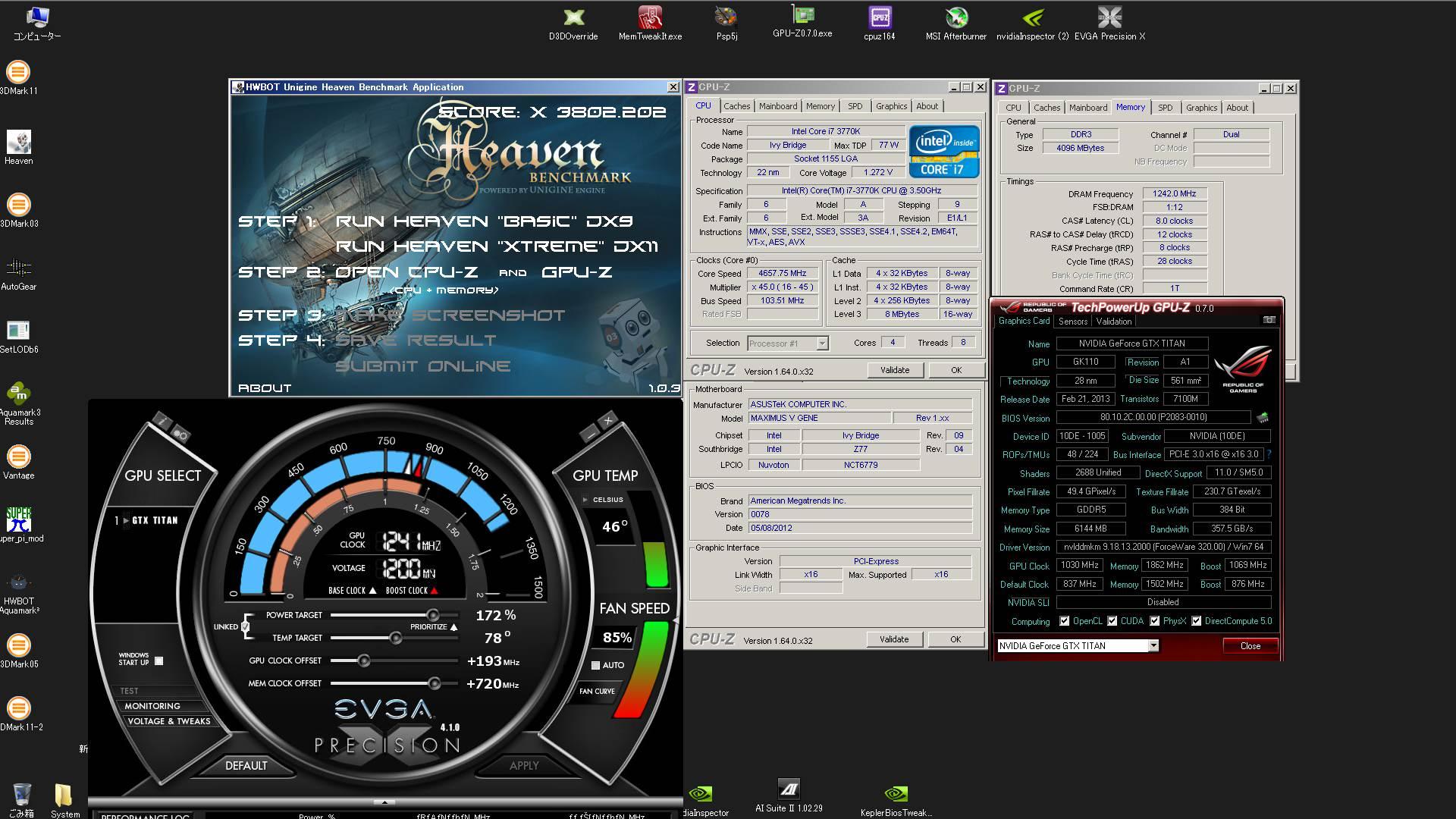The height and width of the screenshot is (819, 1456).
Task: Enable the Auto fan speed checkbox
Action: [x=595, y=665]
